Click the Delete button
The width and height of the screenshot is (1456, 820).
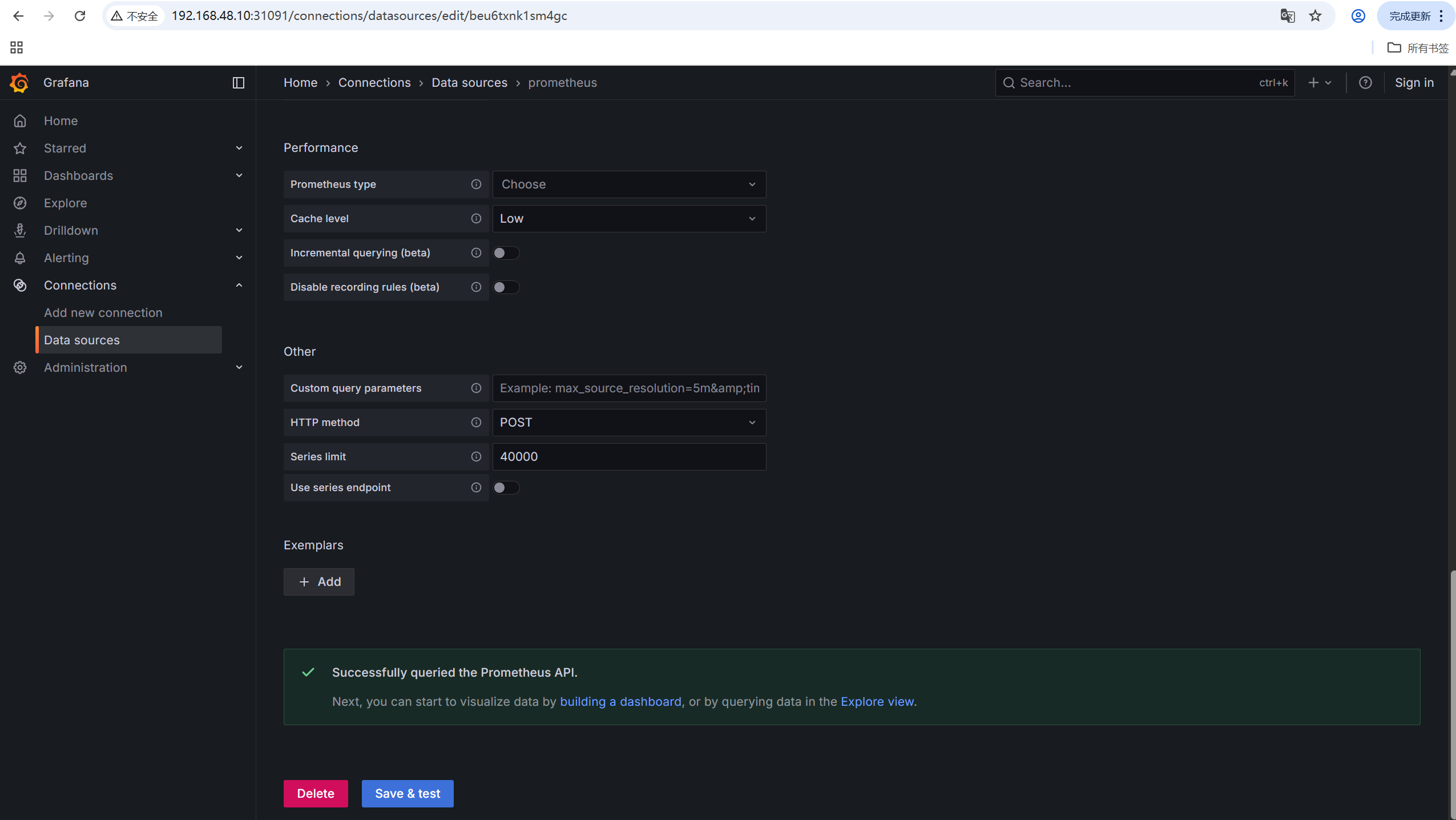tap(316, 794)
